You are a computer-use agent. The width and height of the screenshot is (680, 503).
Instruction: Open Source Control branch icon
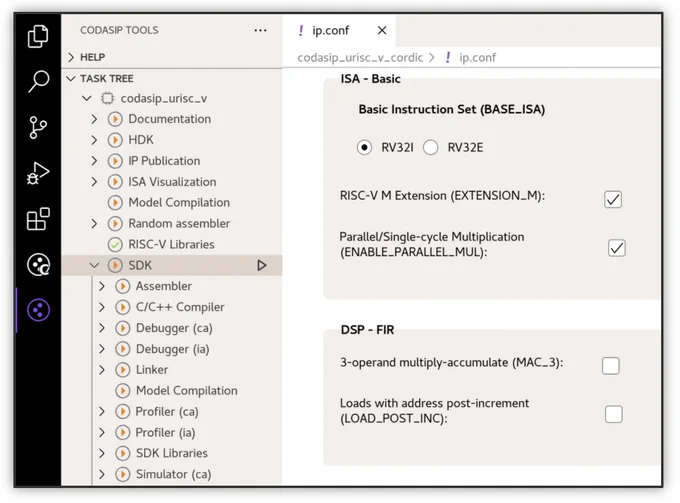(x=38, y=127)
